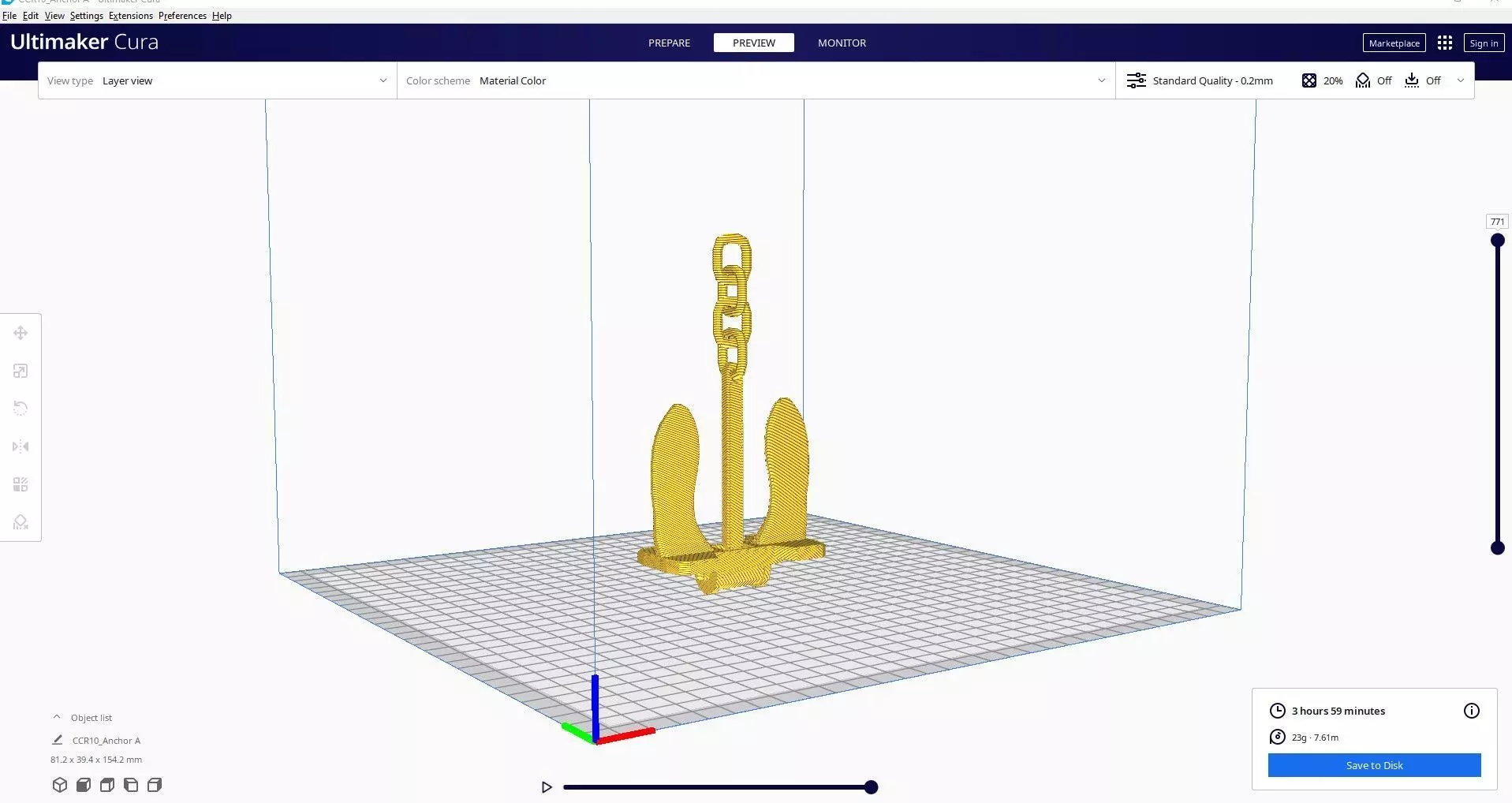Click the Standard Quality - 0.2mm profile text
Image resolution: width=1512 pixels, height=803 pixels.
coord(1212,80)
